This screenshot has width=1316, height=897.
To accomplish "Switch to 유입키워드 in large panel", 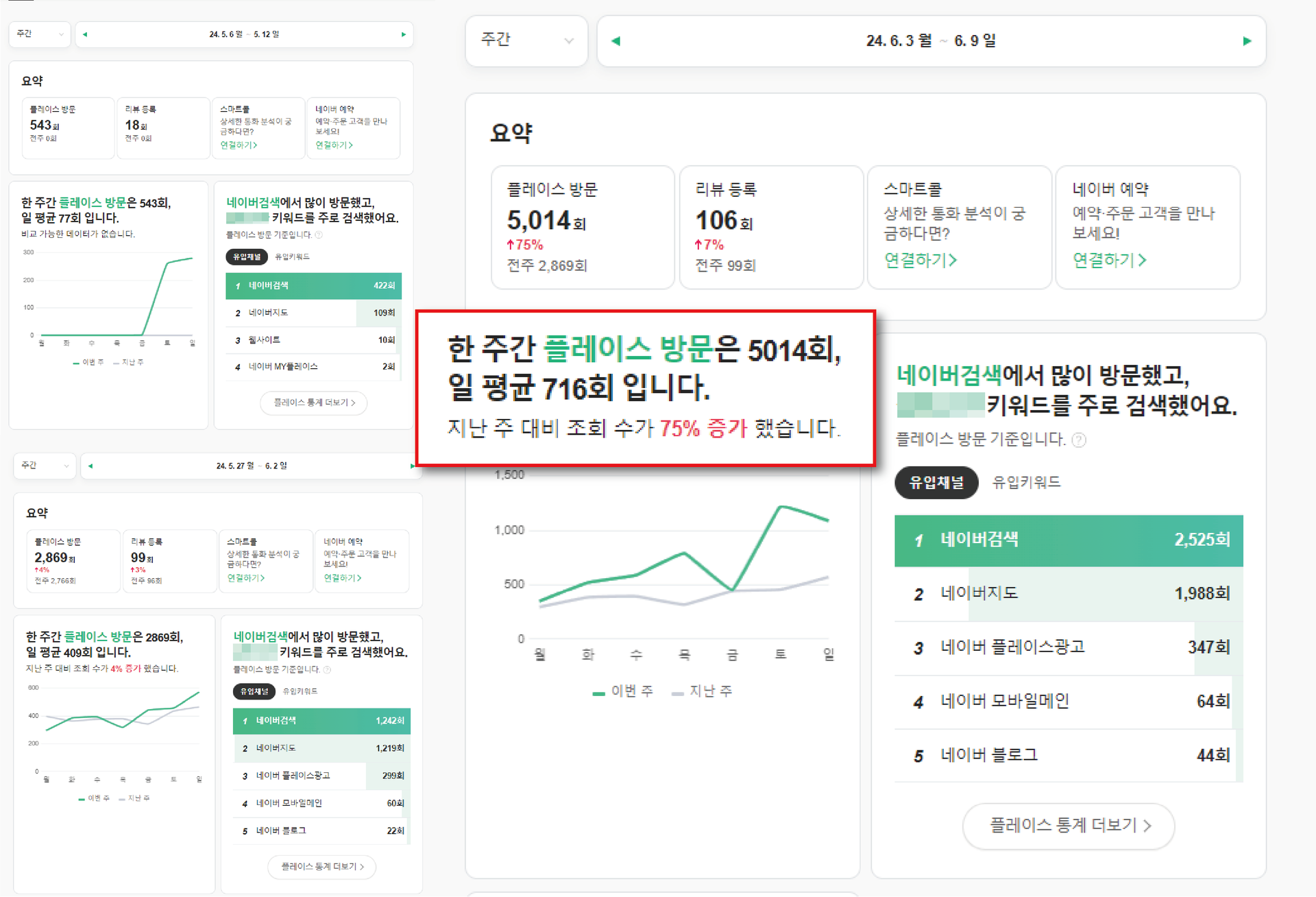I will (x=1026, y=483).
